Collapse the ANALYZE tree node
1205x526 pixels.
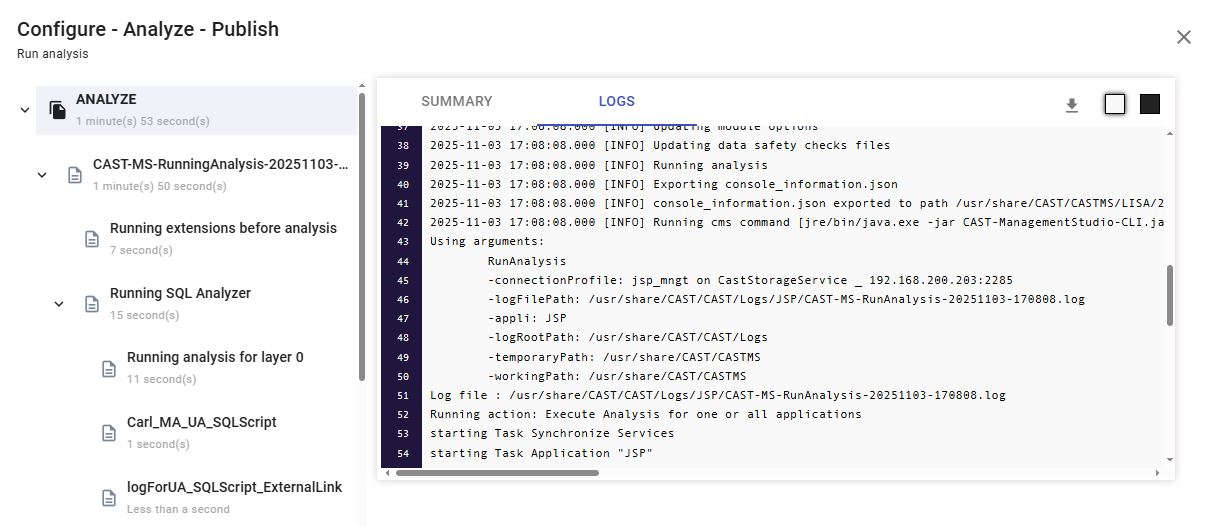click(x=25, y=110)
